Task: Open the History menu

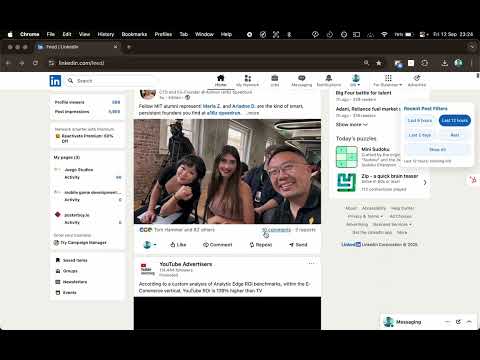Action: coord(106,34)
